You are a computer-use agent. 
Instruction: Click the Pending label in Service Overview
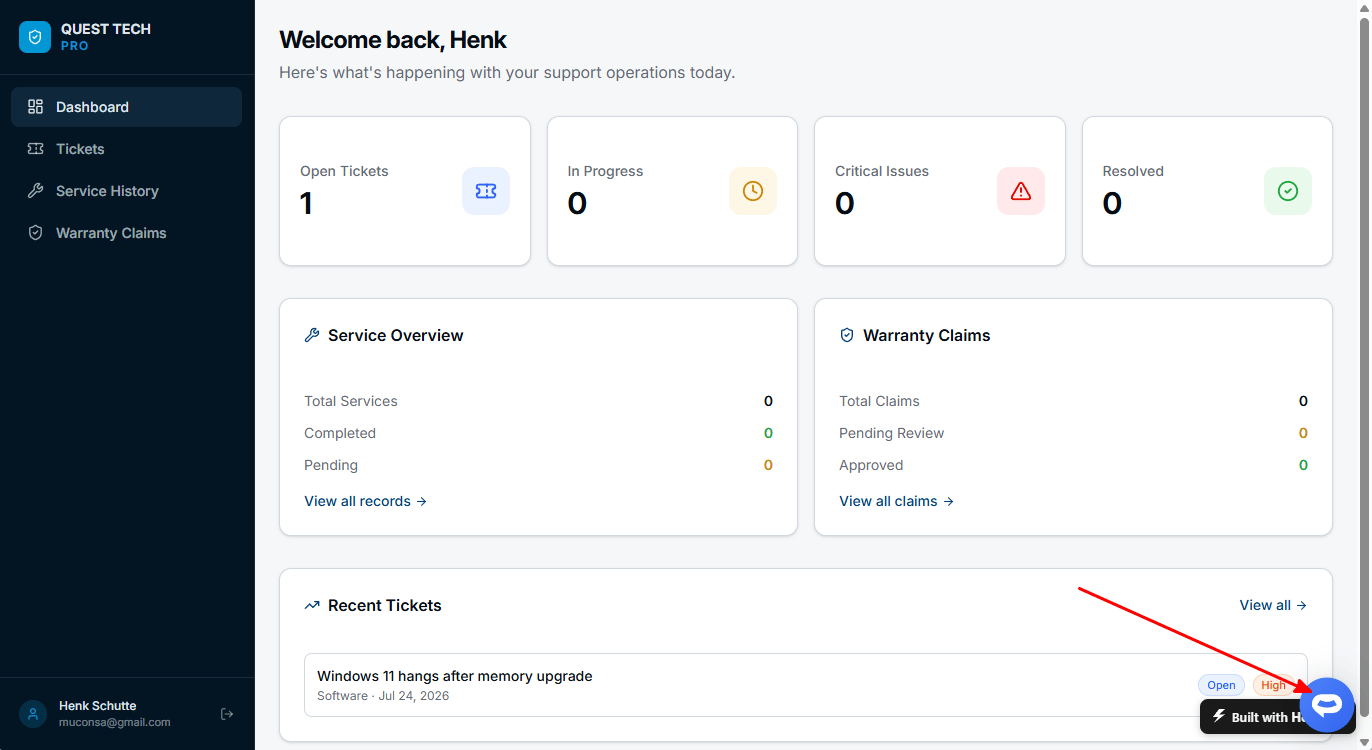pos(331,465)
